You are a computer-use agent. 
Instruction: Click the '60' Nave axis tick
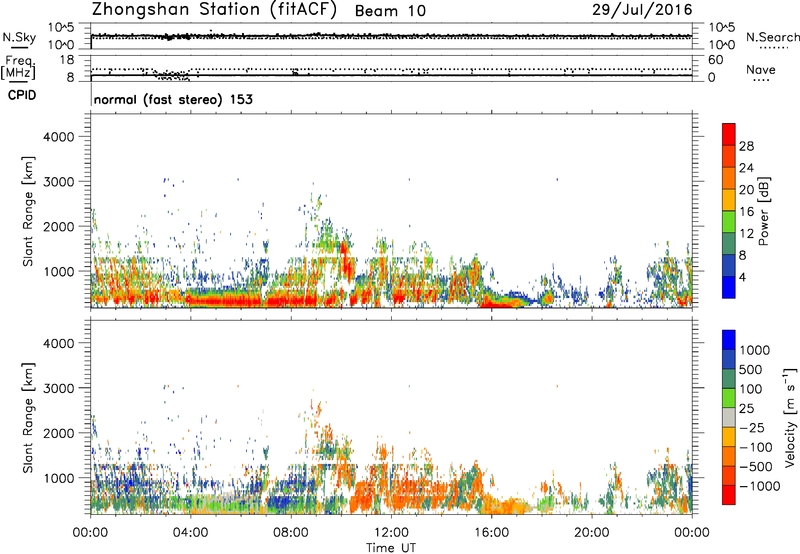click(715, 60)
